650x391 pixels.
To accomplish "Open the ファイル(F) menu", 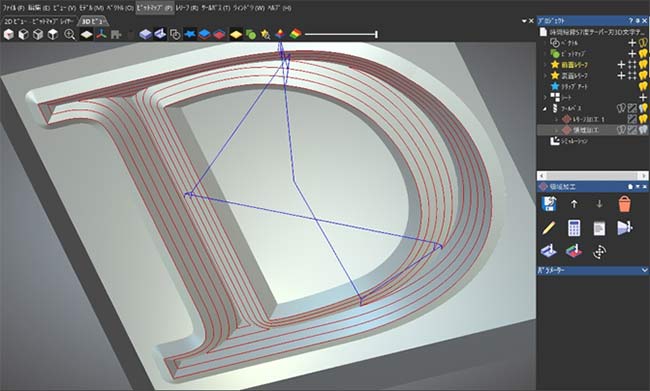I will [x=14, y=8].
